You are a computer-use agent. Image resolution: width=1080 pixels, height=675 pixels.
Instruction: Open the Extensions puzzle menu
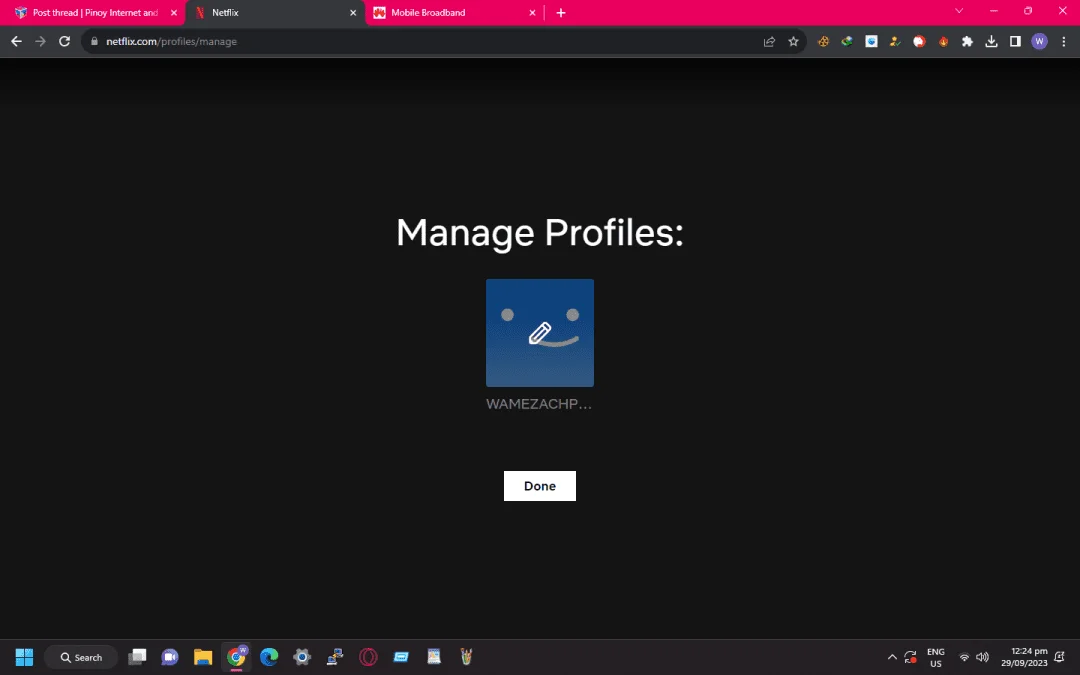click(967, 41)
